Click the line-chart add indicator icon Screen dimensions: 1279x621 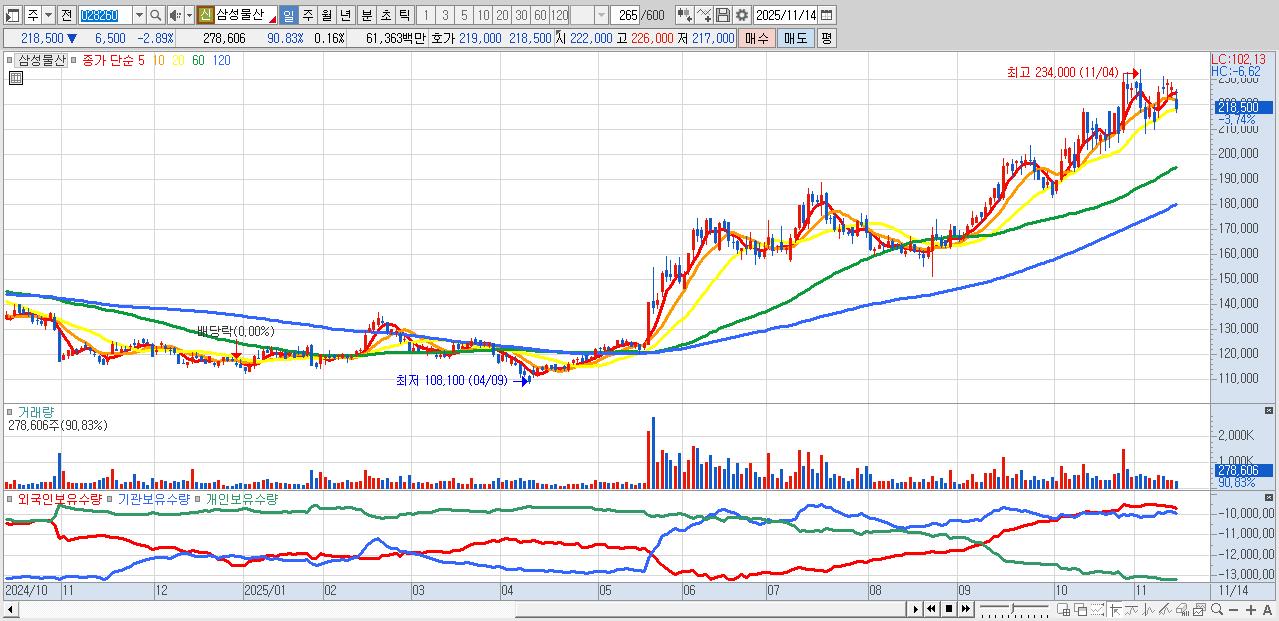[704, 15]
